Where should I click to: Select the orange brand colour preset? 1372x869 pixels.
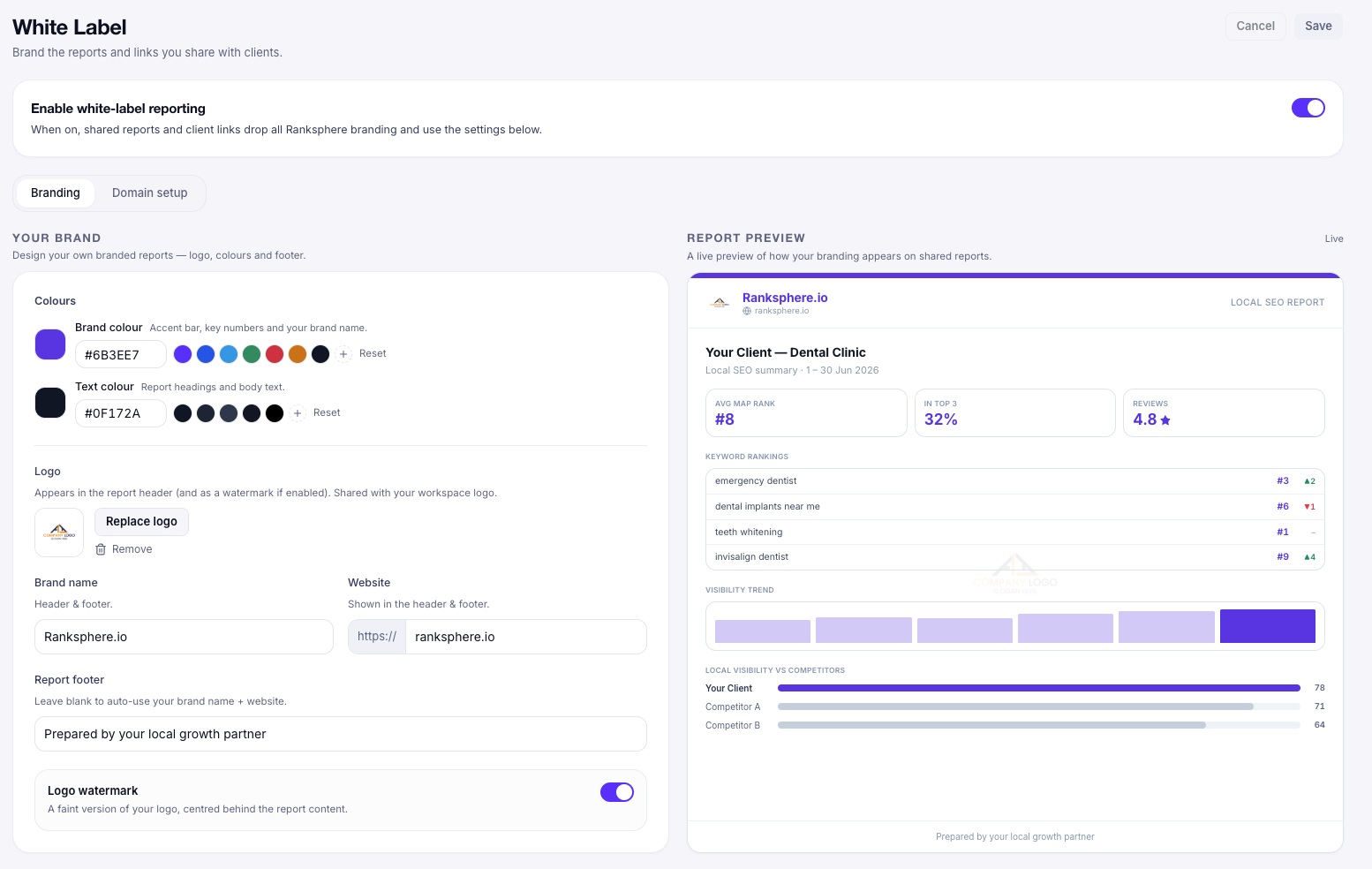pyautogui.click(x=298, y=354)
